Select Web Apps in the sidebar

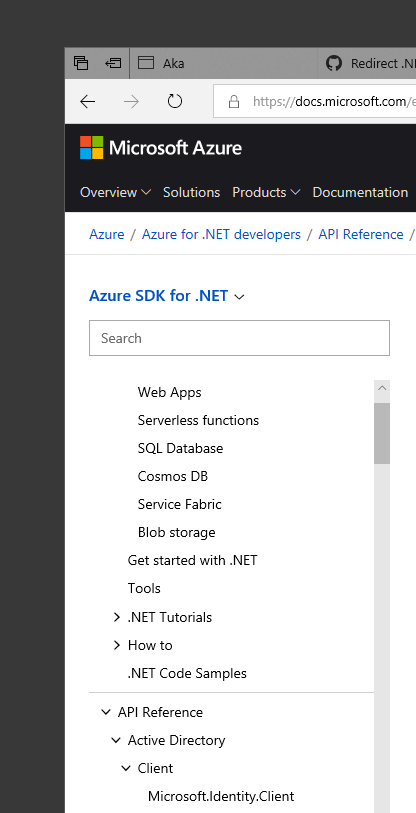[x=170, y=393]
